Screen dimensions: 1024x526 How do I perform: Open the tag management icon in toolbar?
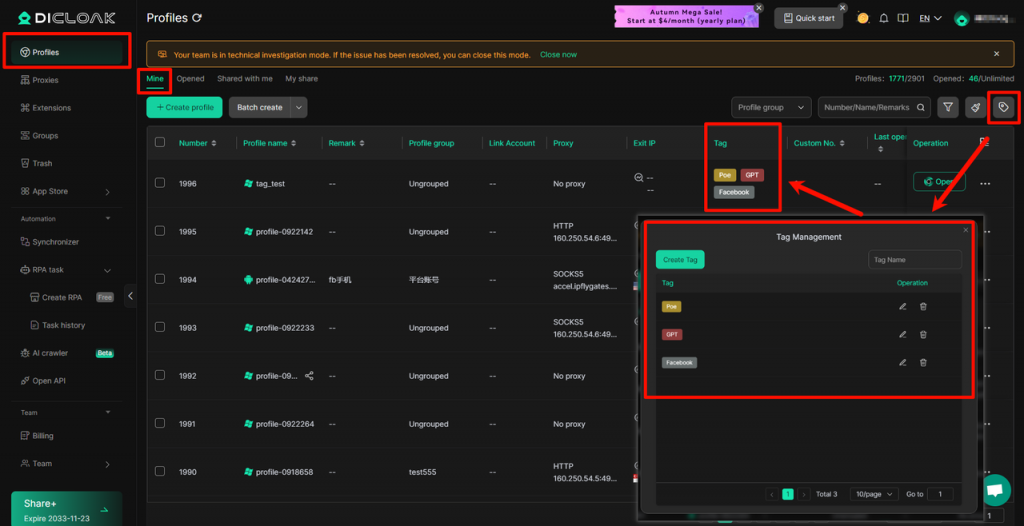(1004, 107)
